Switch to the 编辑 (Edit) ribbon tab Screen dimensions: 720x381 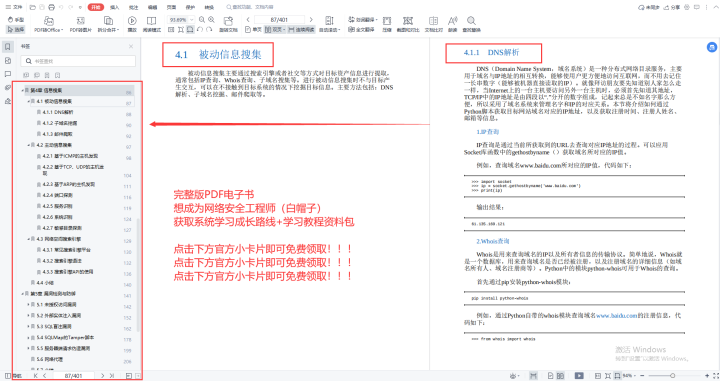(152, 7)
